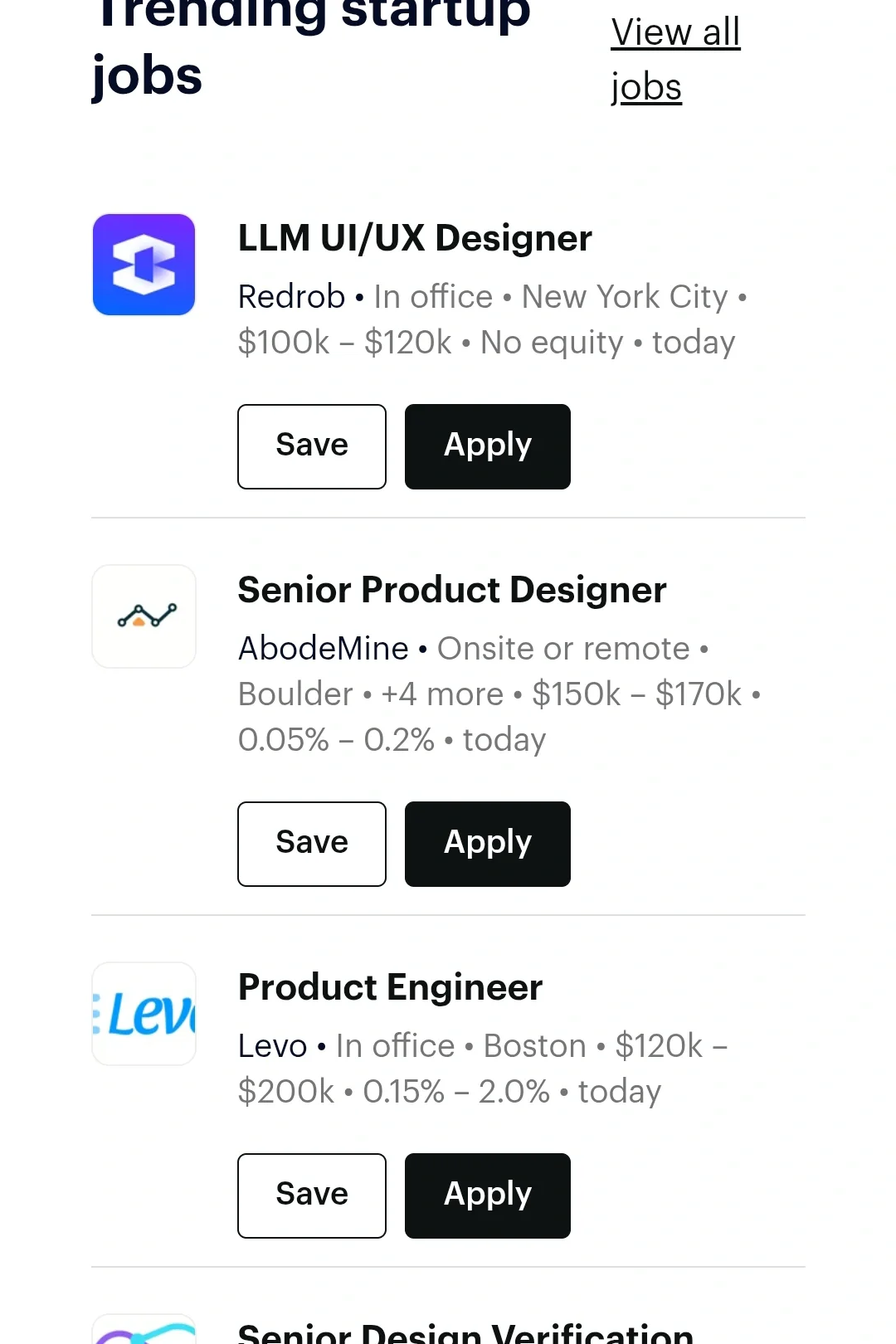The image size is (896, 1344).
Task: Click the '+4 more' locations text
Action: coord(441,694)
